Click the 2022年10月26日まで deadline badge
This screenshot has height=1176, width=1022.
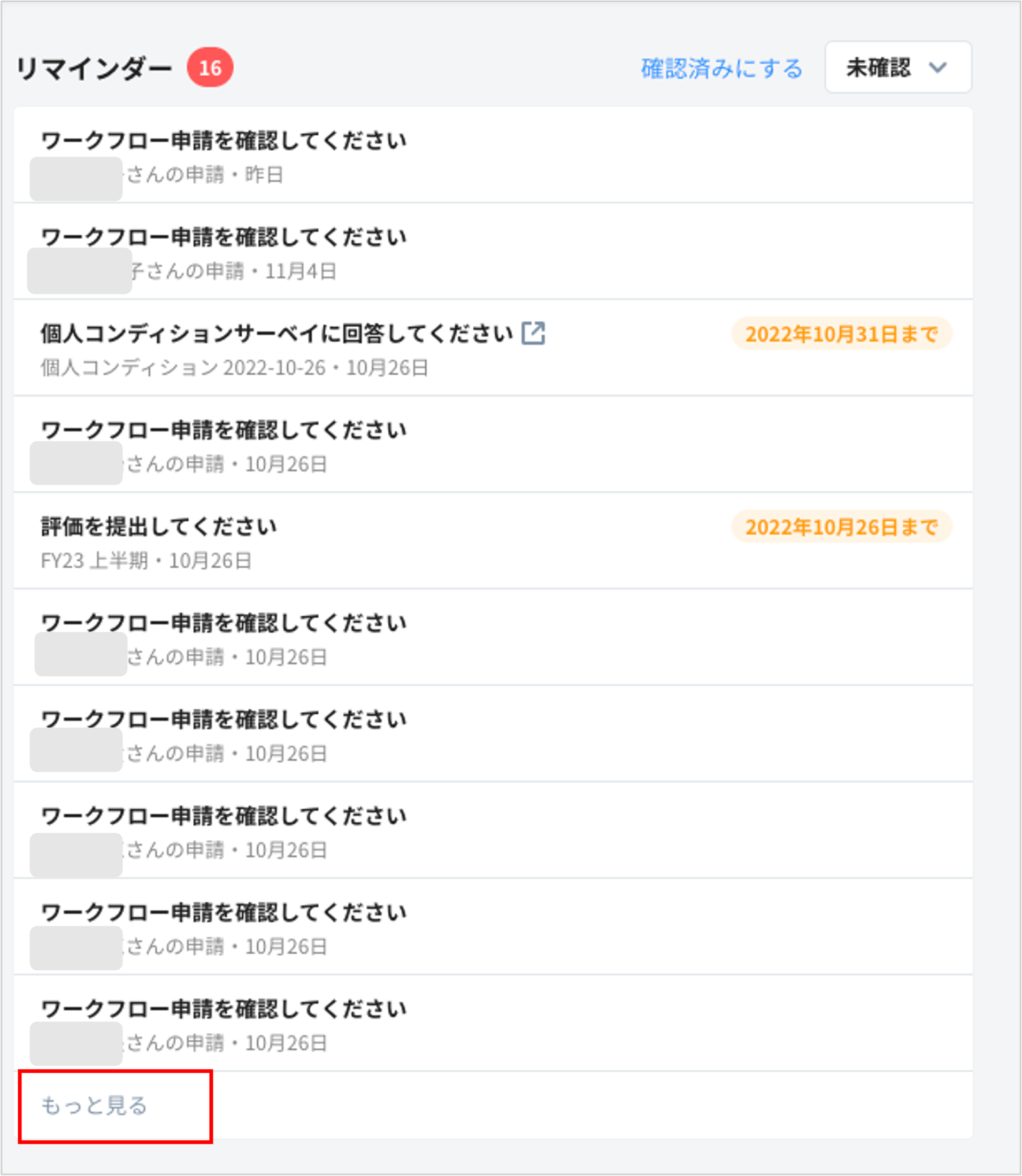coord(841,527)
